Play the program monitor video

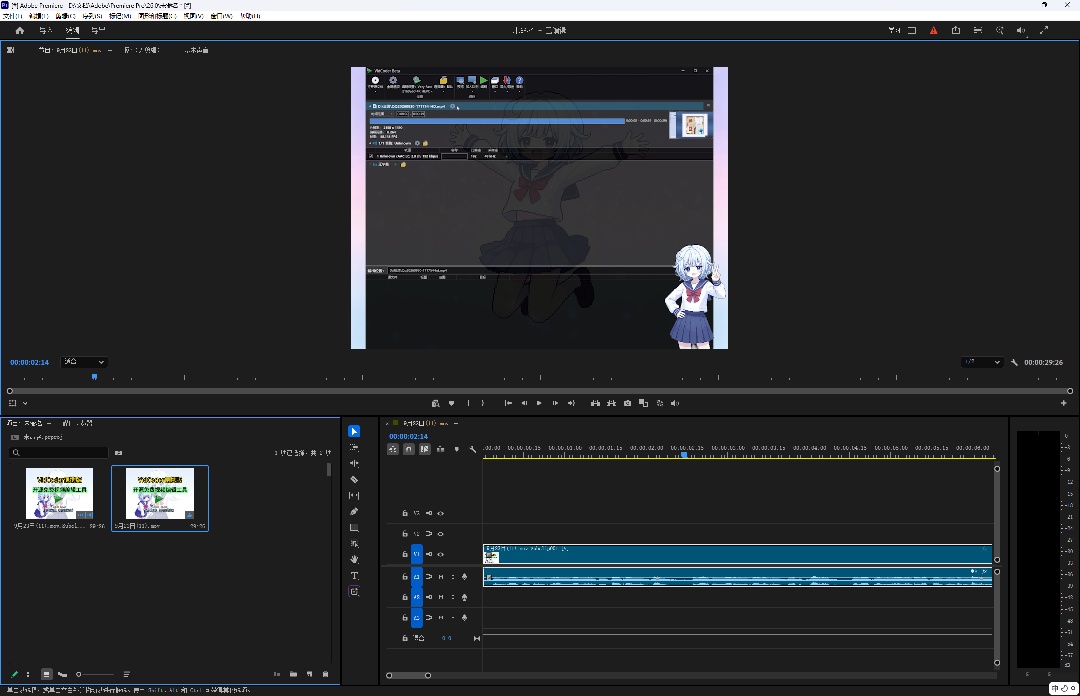(x=539, y=403)
